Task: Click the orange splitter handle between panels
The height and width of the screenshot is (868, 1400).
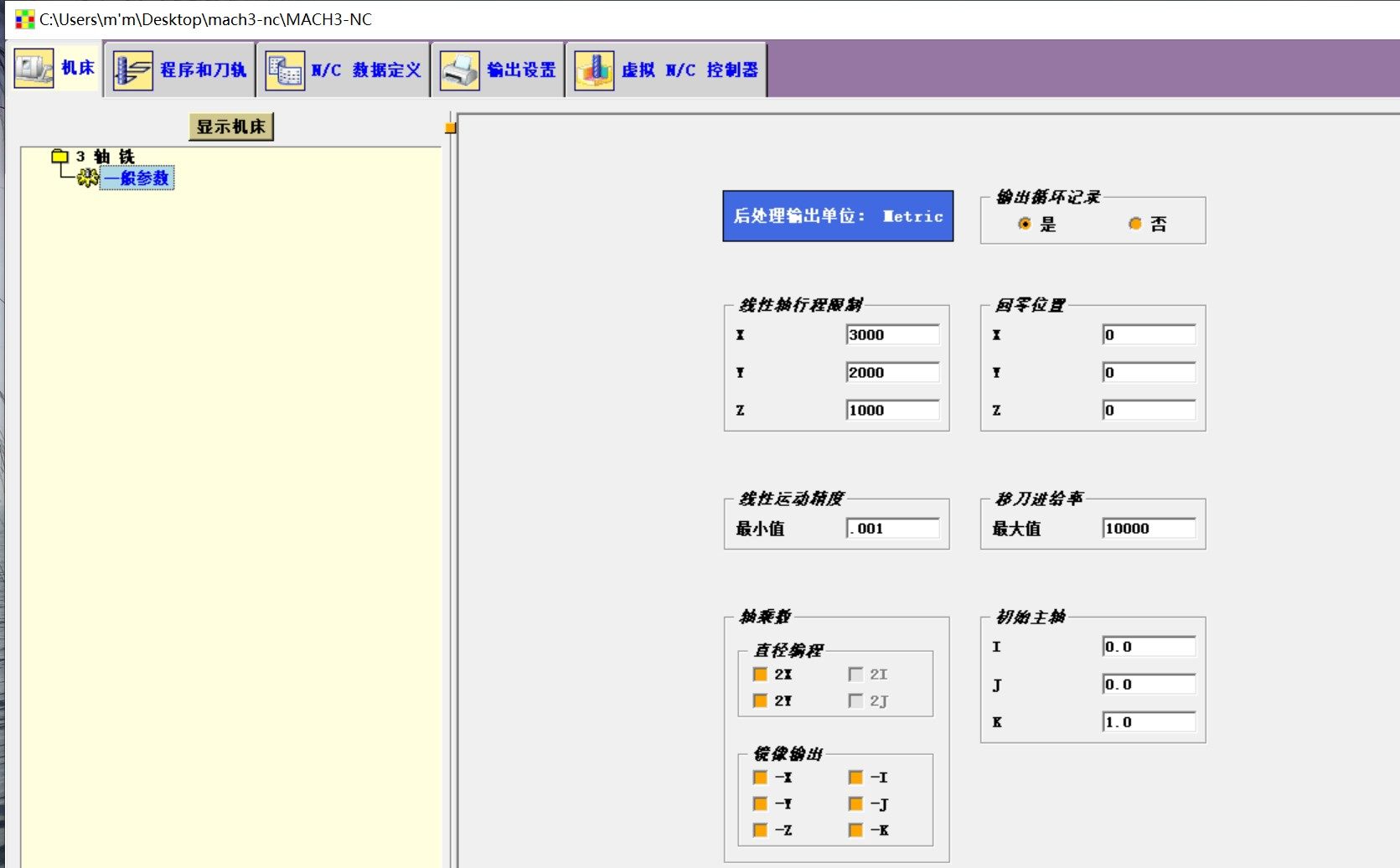Action: [451, 128]
